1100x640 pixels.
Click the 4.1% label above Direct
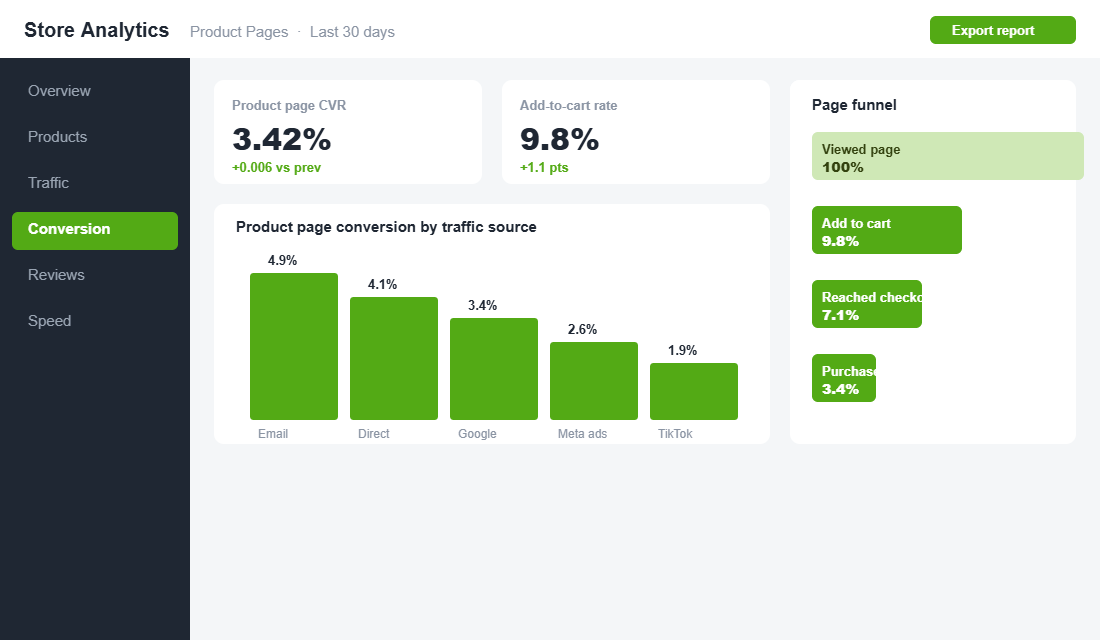[382, 284]
